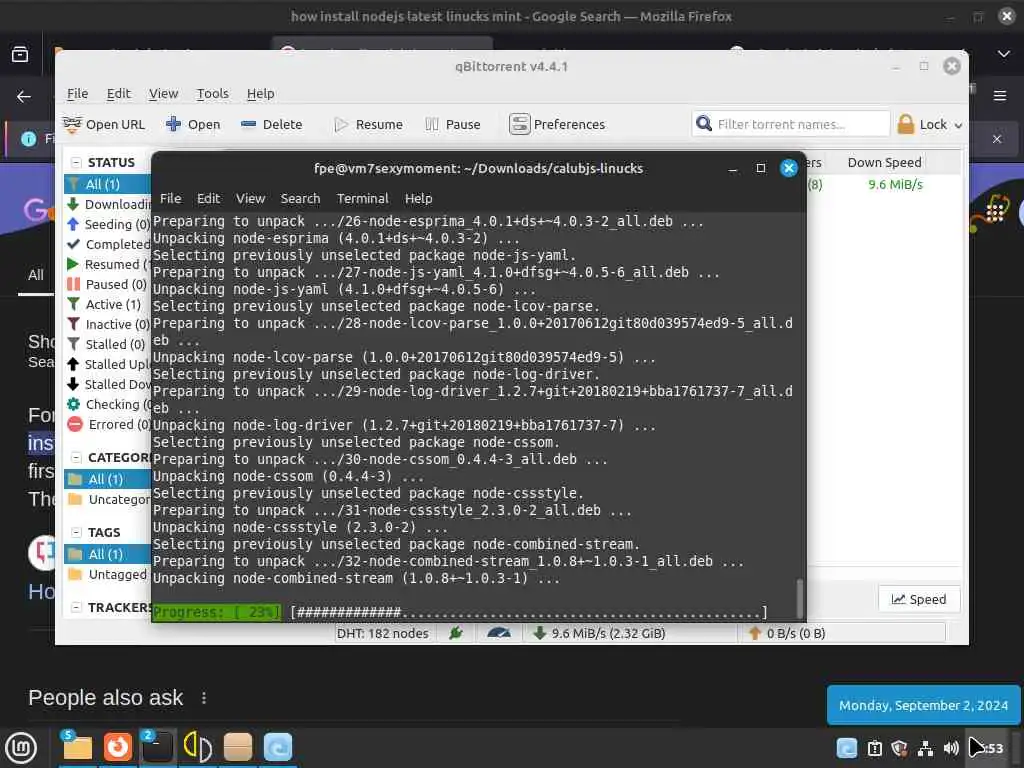
Task: Filter by Completed status
Action: tap(108, 244)
